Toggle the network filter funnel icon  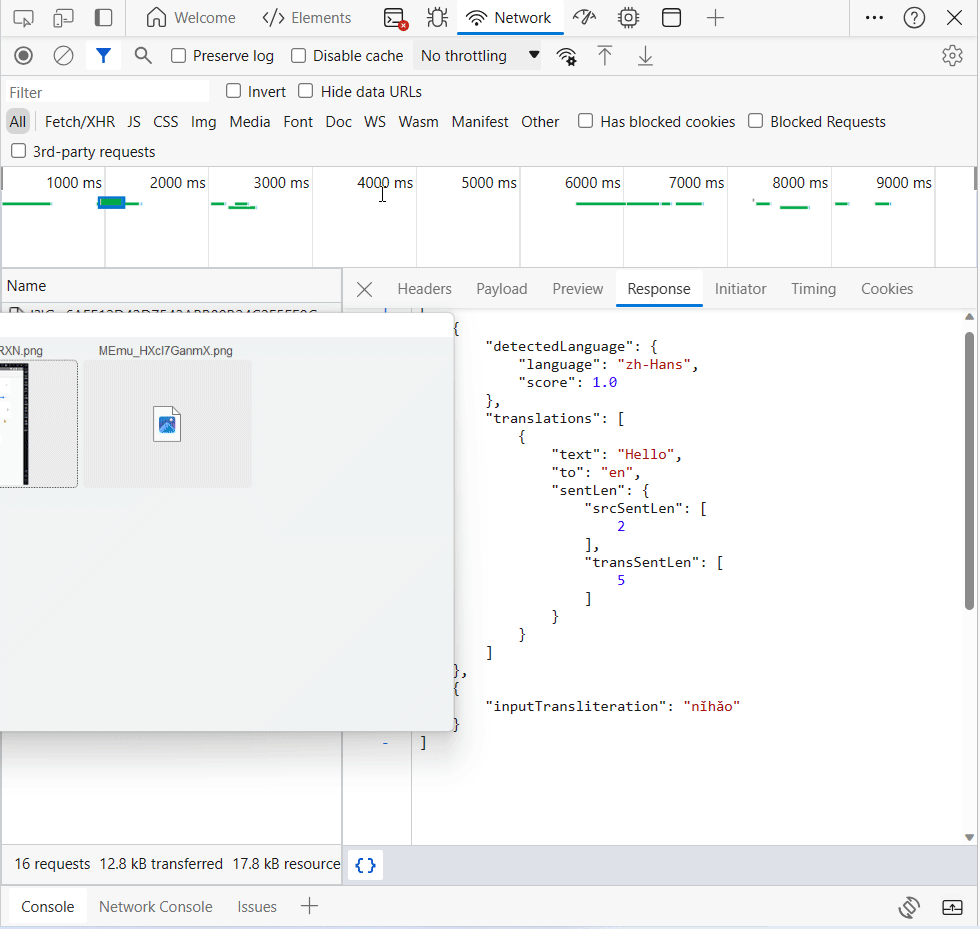click(103, 56)
